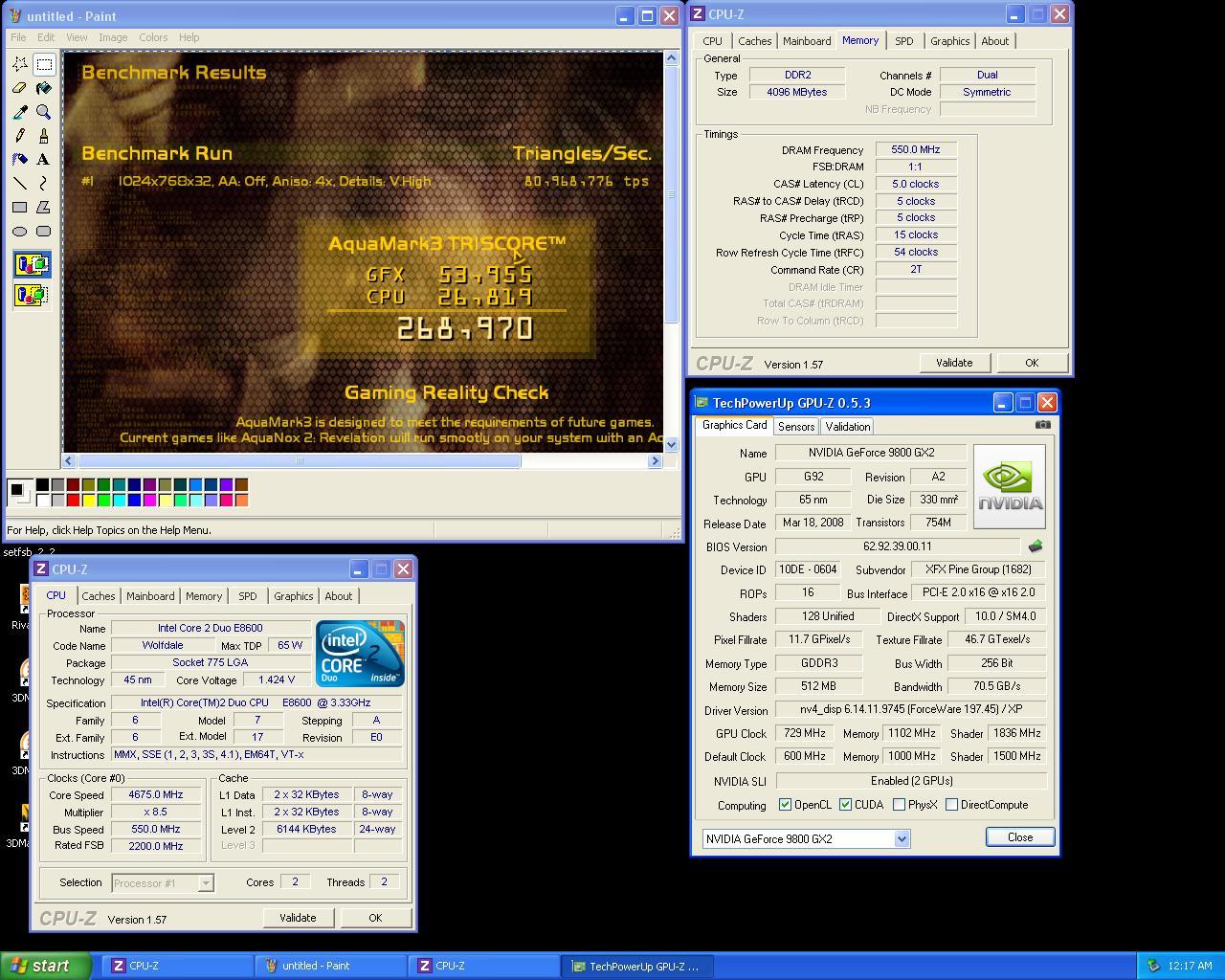Open the Graphics tab in the CPU-Z processor window

(293, 596)
